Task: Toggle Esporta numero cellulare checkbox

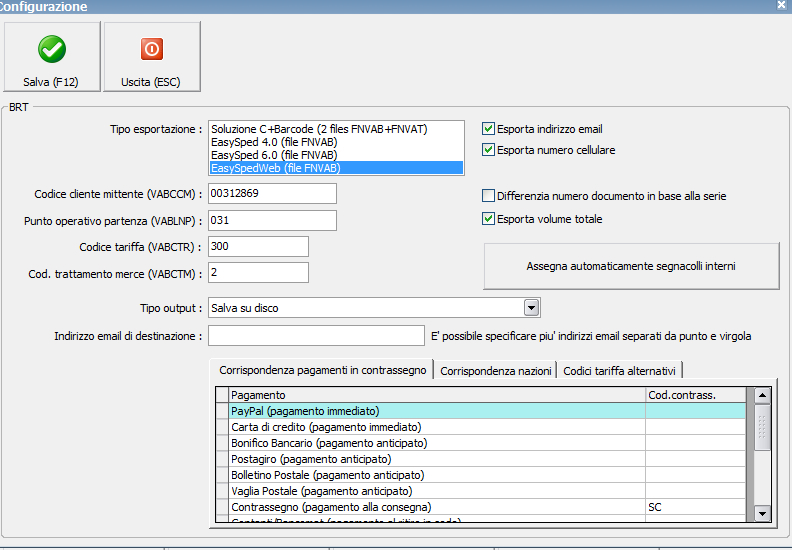Action: (x=488, y=150)
